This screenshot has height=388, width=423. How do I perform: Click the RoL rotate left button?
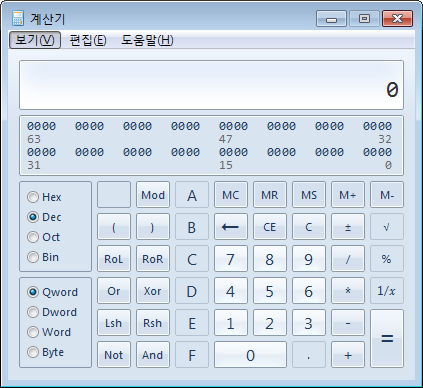coord(114,259)
